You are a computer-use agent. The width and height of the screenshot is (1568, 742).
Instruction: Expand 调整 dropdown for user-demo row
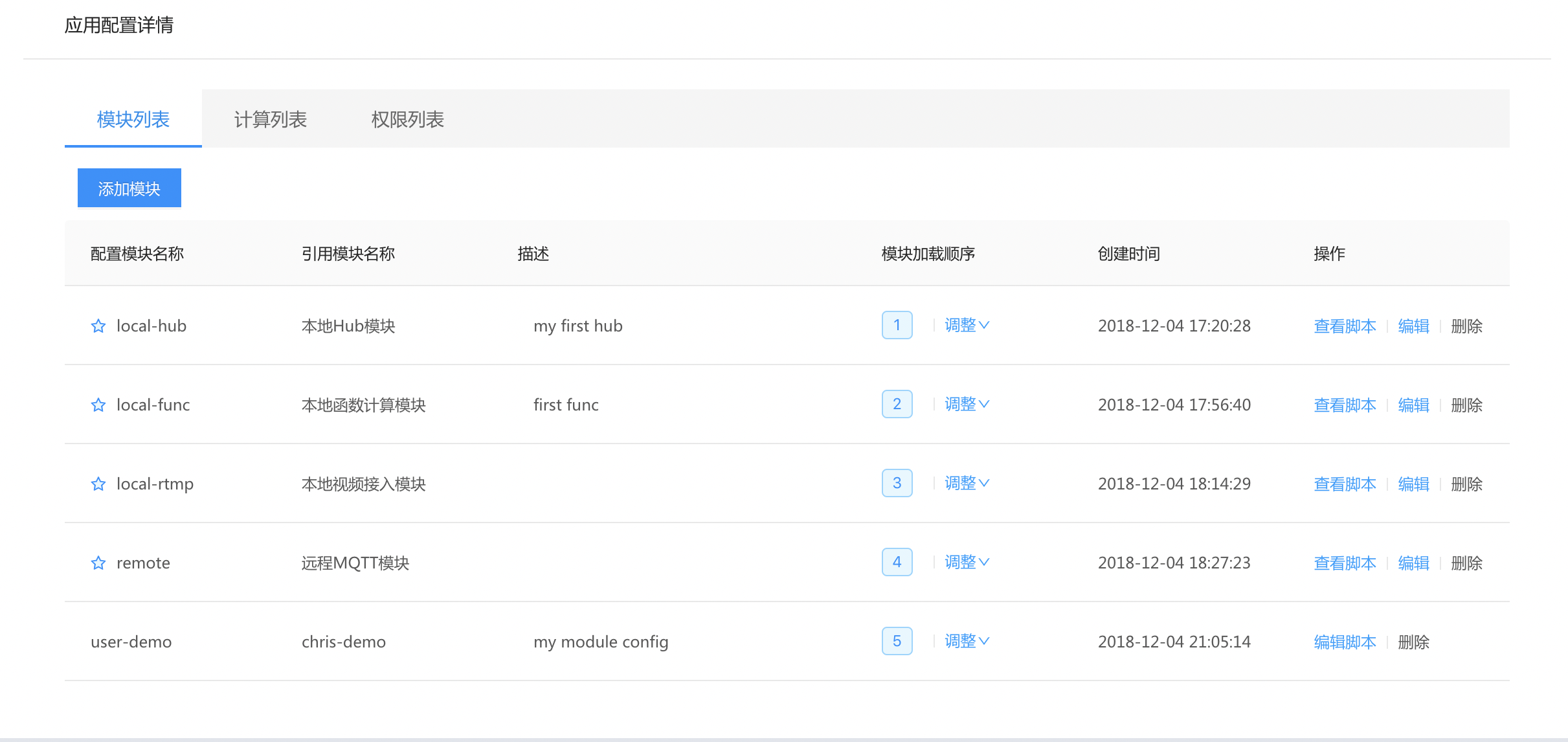tap(967, 641)
